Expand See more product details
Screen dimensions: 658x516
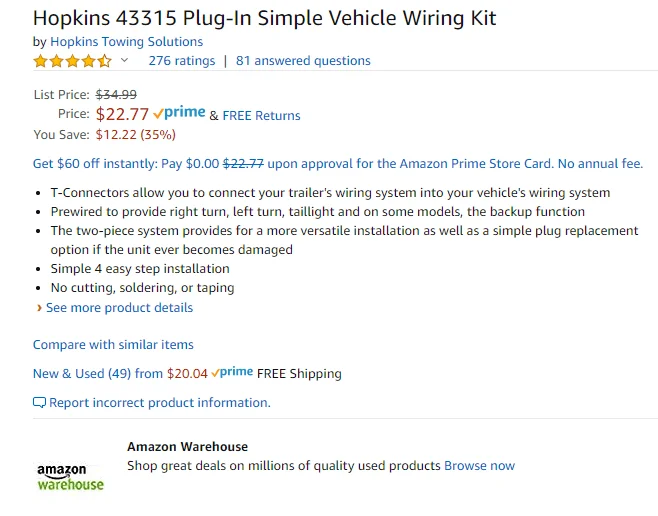(119, 308)
